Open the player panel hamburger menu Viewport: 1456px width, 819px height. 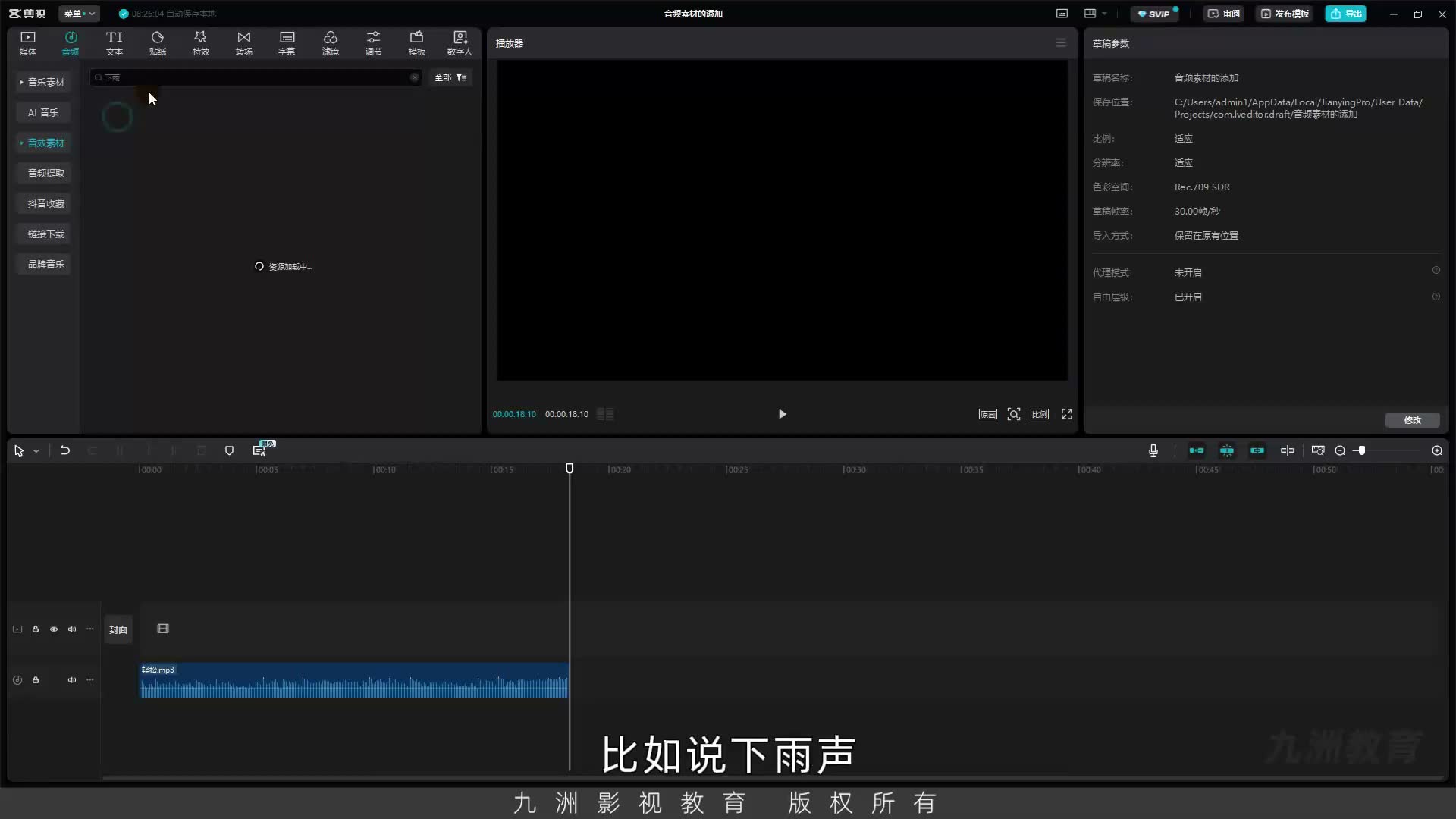coord(1060,43)
